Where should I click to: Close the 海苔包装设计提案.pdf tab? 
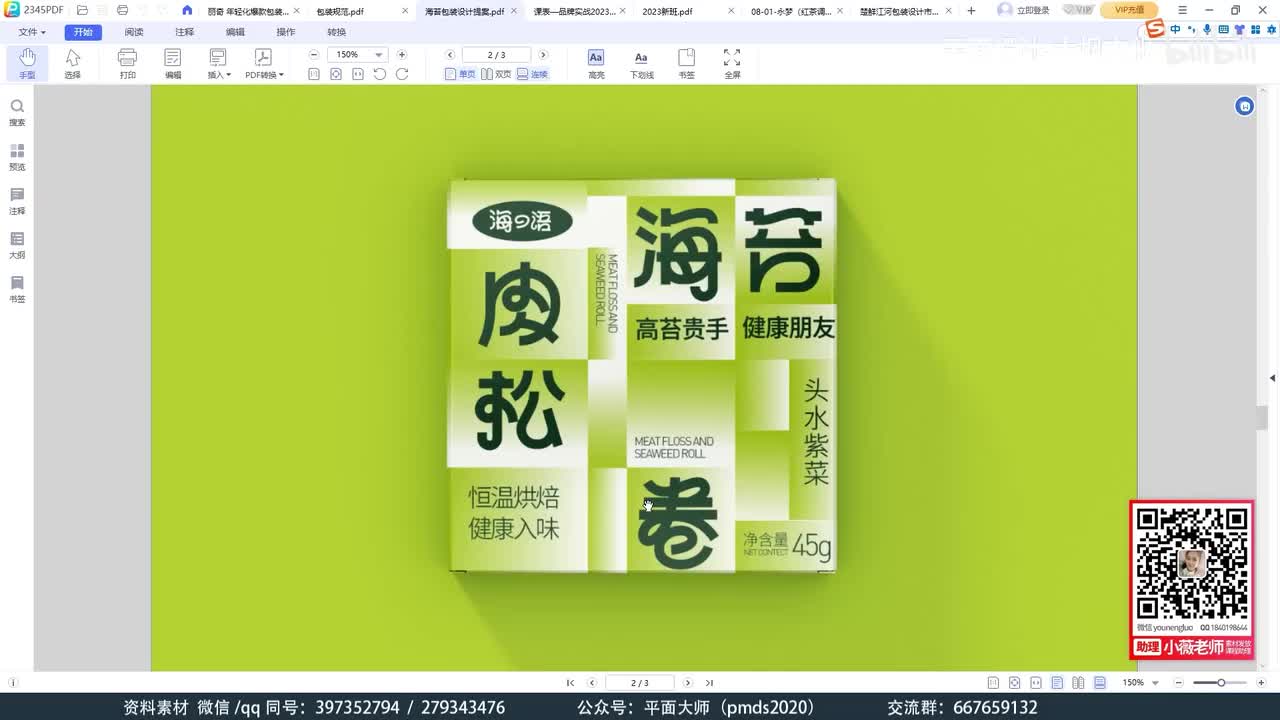pyautogui.click(x=513, y=11)
